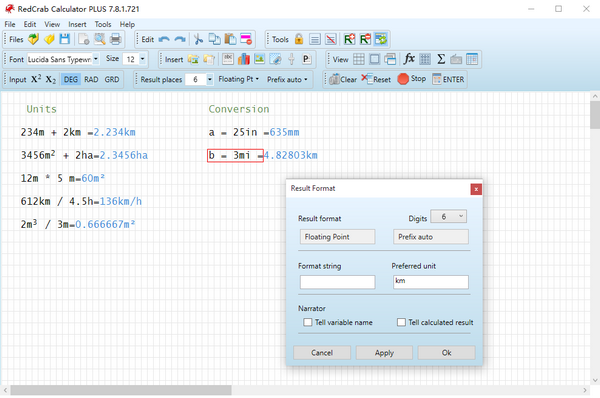This screenshot has width=600, height=398.
Task: Copy using the two-pages icon
Action: coord(214,39)
